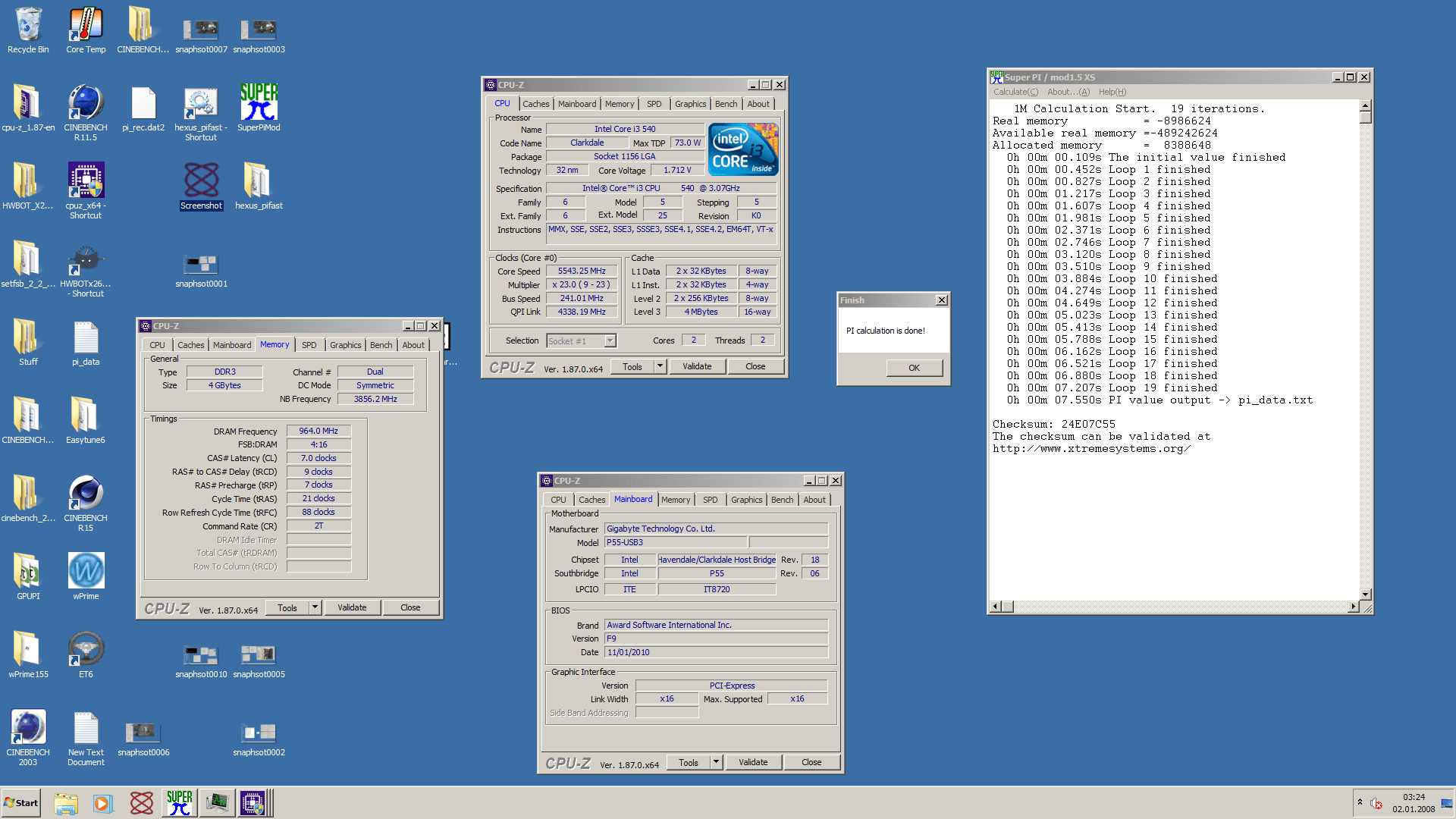This screenshot has height=819, width=1456.
Task: Open the Calculate menu in Super PI
Action: [x=1015, y=92]
